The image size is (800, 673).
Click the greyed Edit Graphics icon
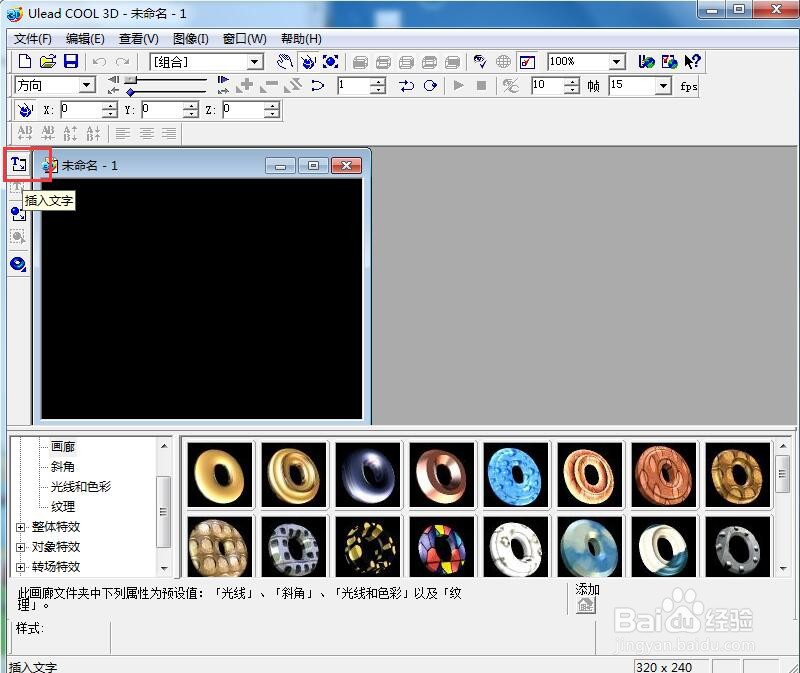(18, 237)
